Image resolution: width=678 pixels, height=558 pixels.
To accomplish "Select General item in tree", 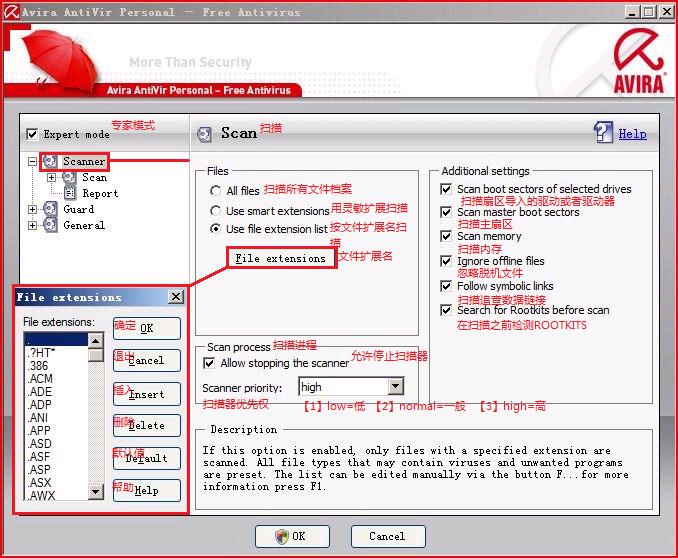I will pos(84,225).
